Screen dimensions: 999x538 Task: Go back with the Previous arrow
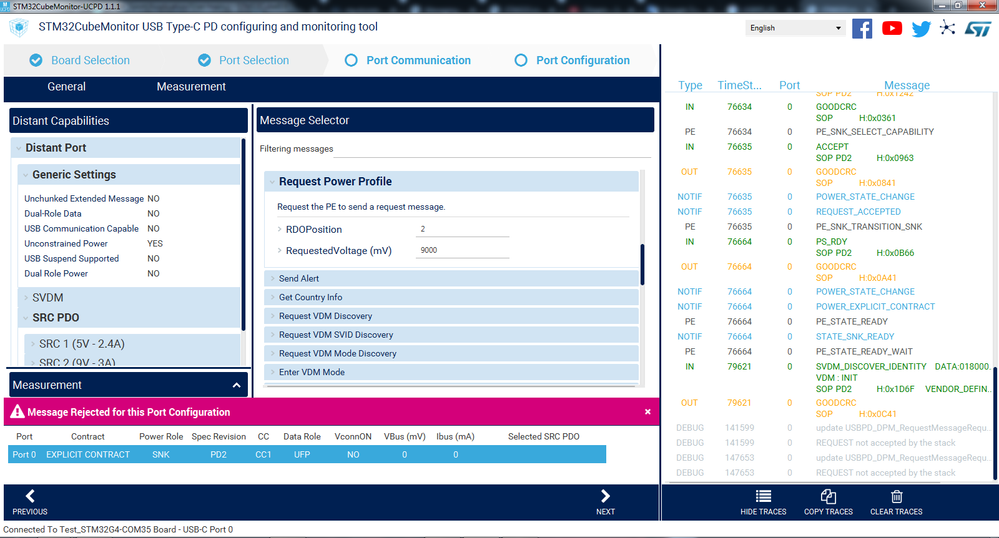coord(30,496)
